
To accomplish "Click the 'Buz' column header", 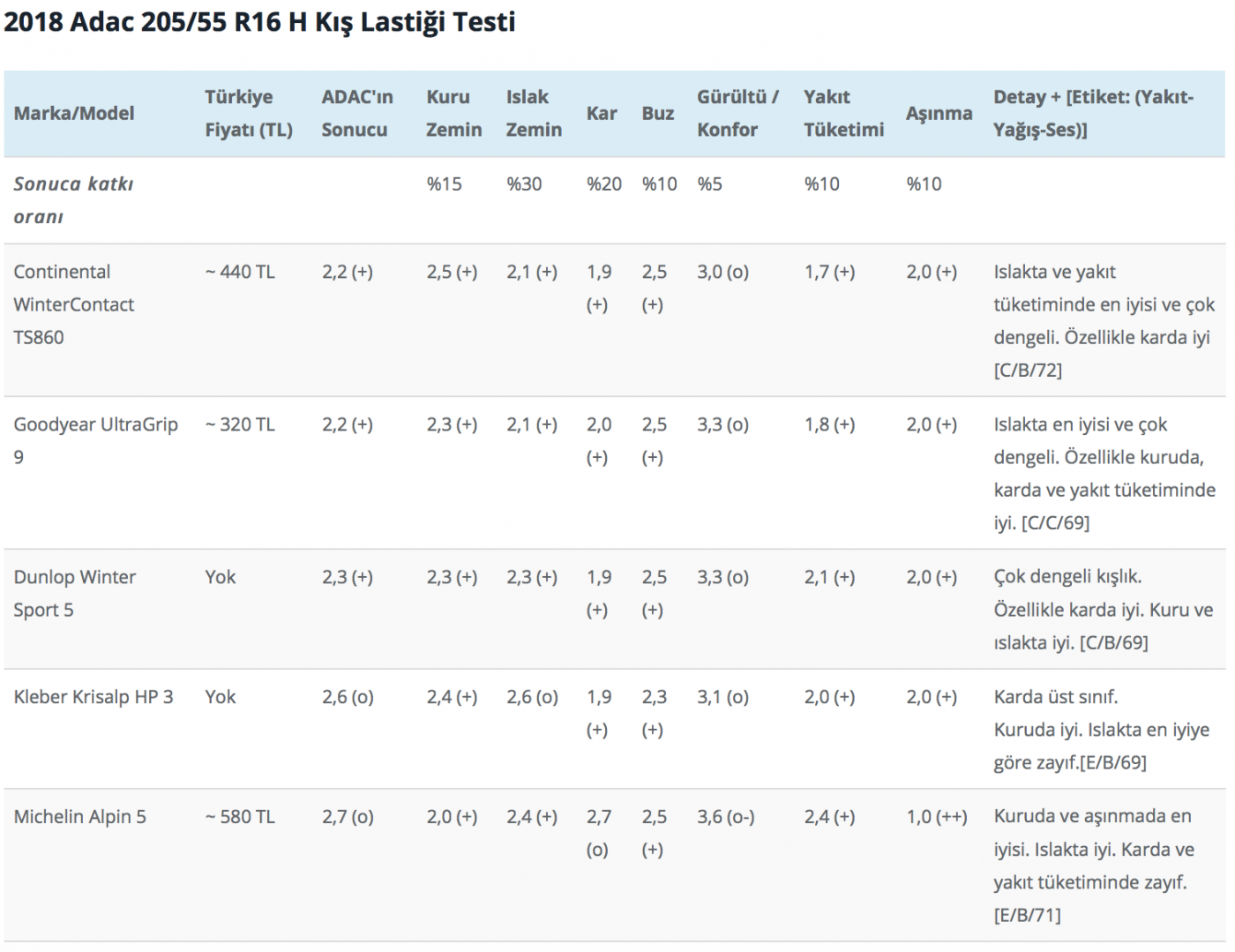I will click(x=658, y=113).
